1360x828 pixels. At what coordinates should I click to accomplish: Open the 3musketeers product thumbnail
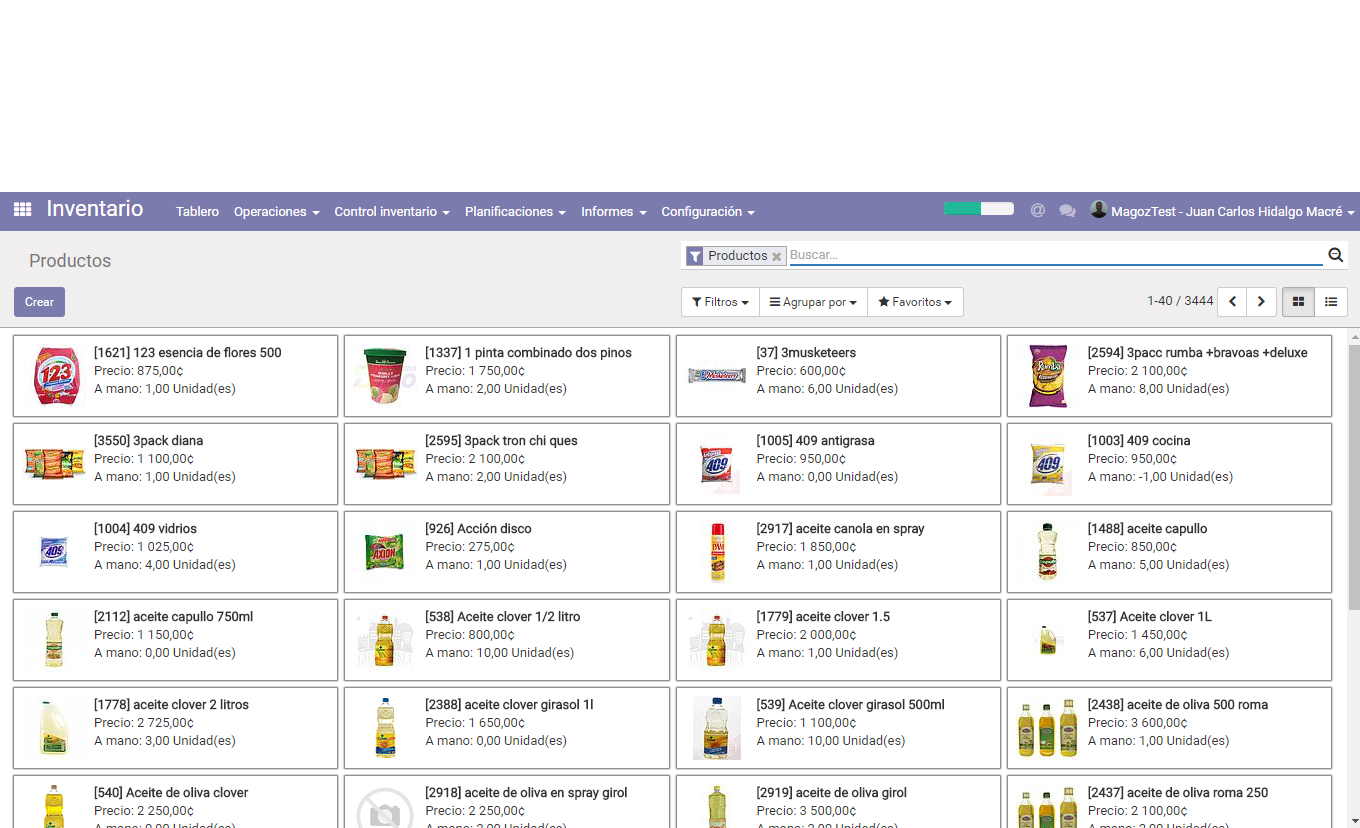click(x=717, y=376)
